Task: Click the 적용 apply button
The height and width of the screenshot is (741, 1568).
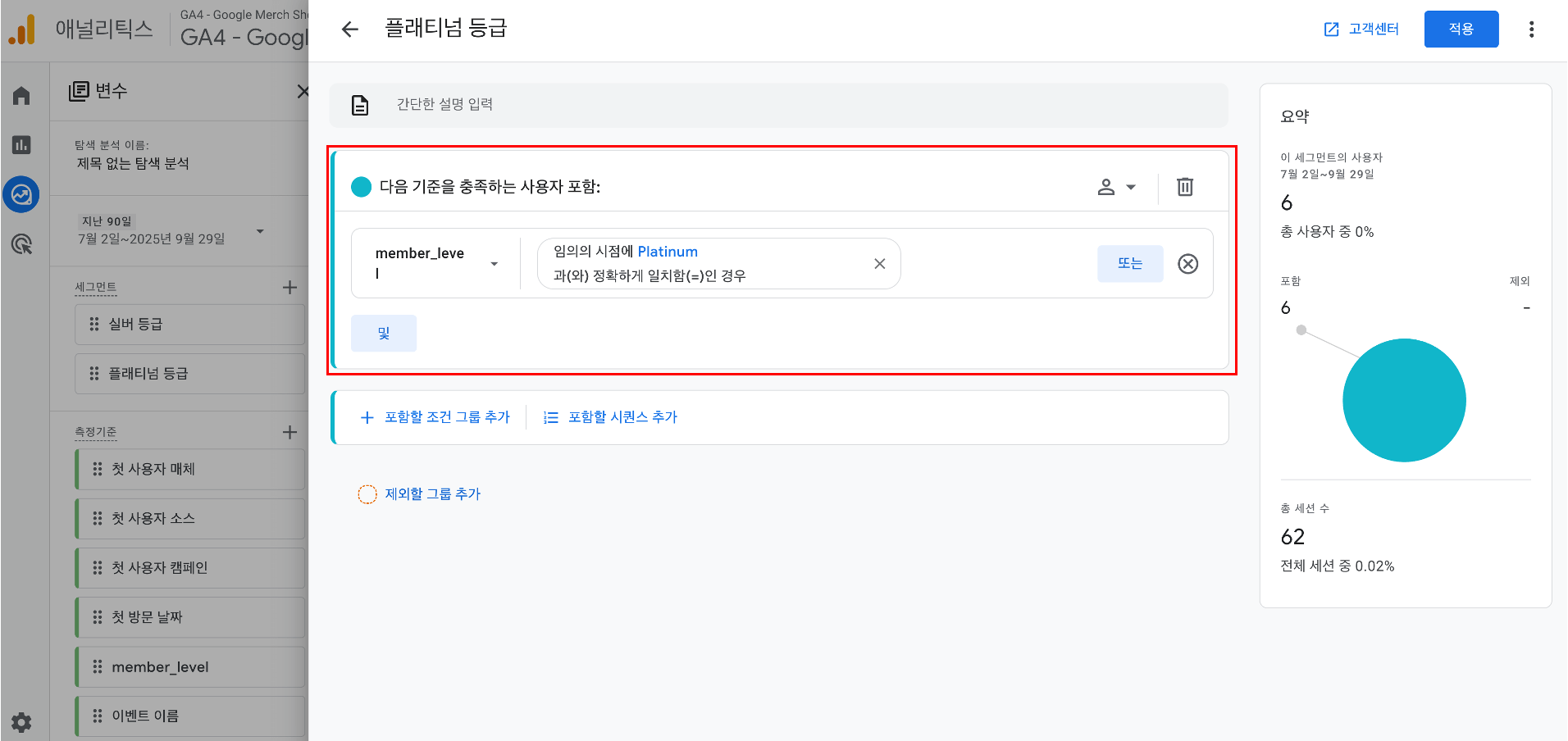Action: 1461,28
